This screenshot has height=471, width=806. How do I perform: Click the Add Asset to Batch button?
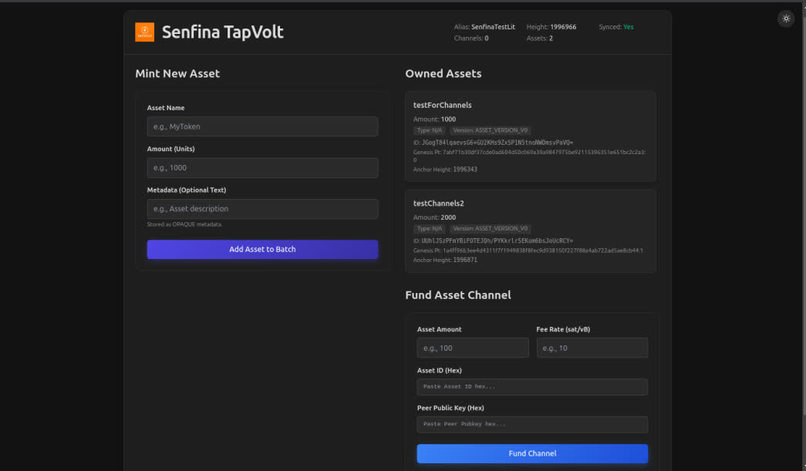(262, 249)
